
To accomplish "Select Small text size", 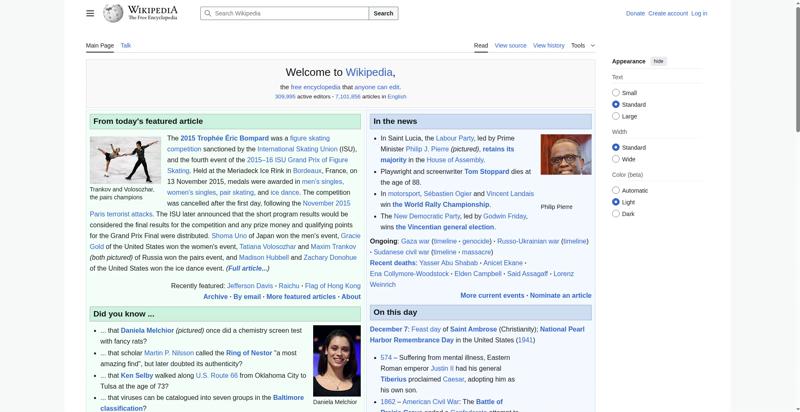I will (616, 93).
